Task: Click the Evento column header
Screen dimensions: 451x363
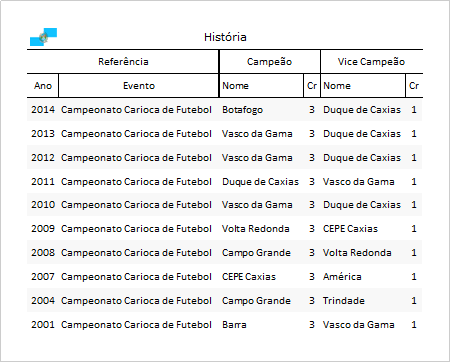Action: (139, 86)
